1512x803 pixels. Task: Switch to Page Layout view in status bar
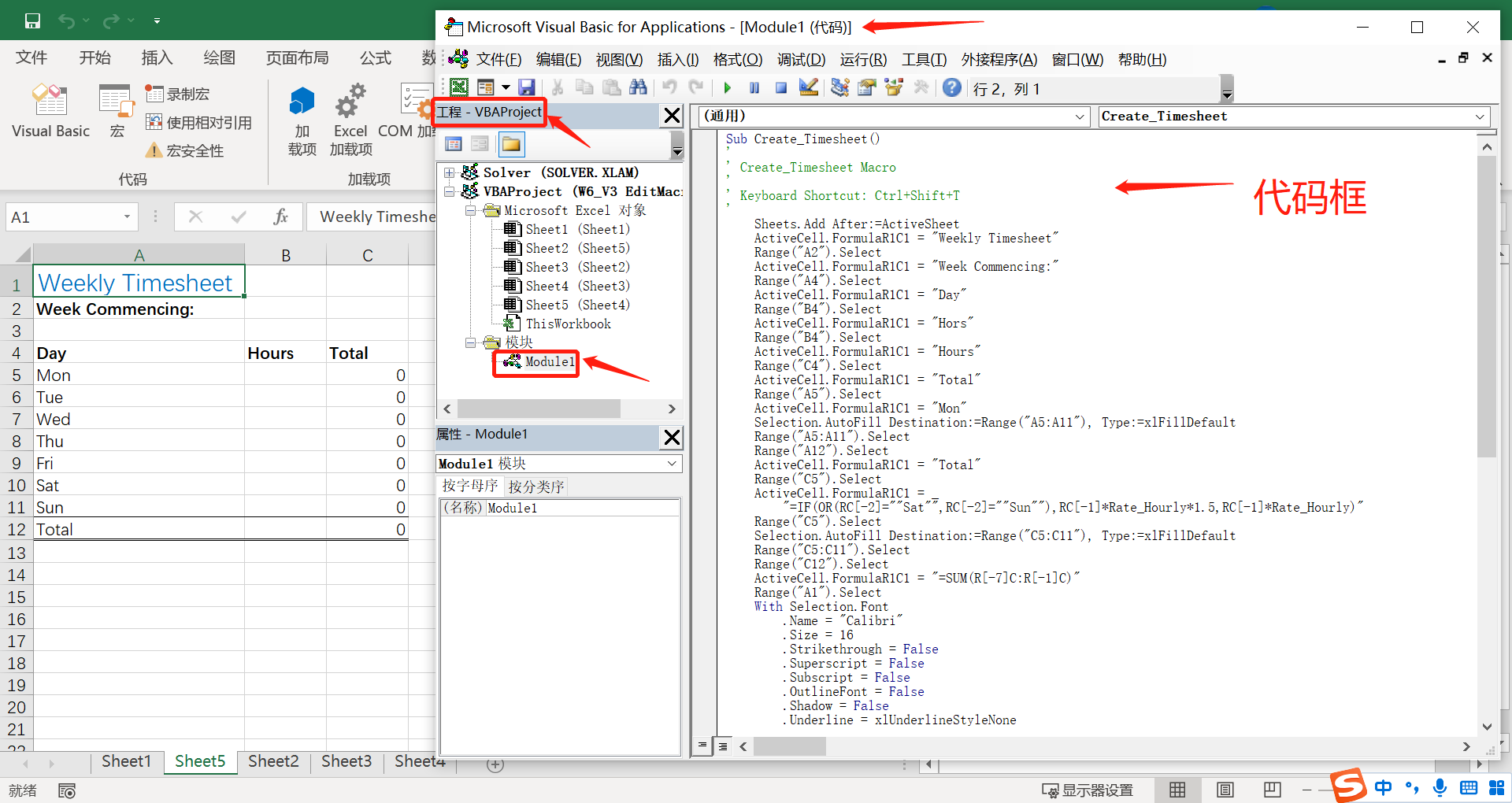1225,790
